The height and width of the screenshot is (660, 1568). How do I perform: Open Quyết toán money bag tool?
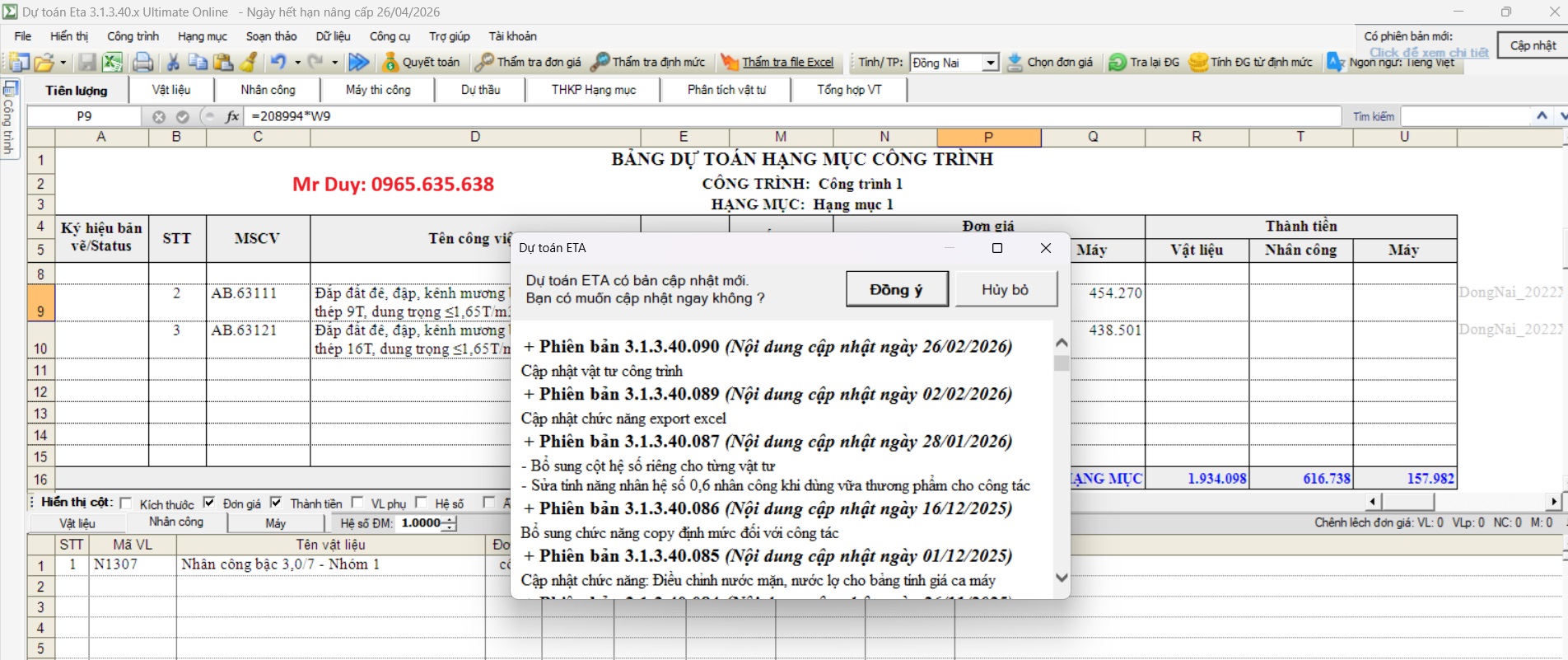[421, 63]
